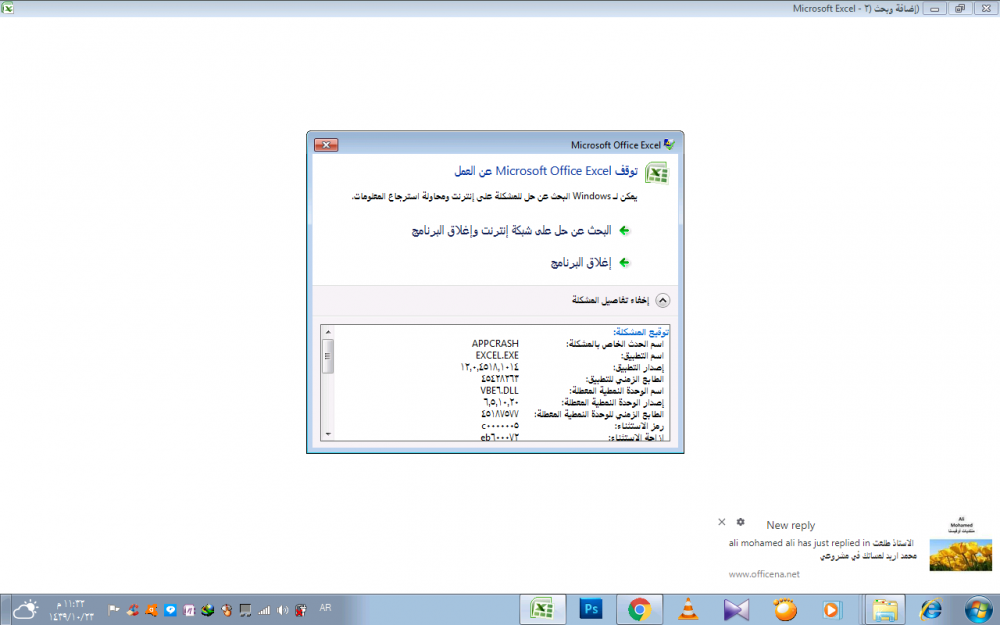Open the weather cloud icon in taskbar
Image resolution: width=1000 pixels, height=625 pixels.
coord(26,609)
